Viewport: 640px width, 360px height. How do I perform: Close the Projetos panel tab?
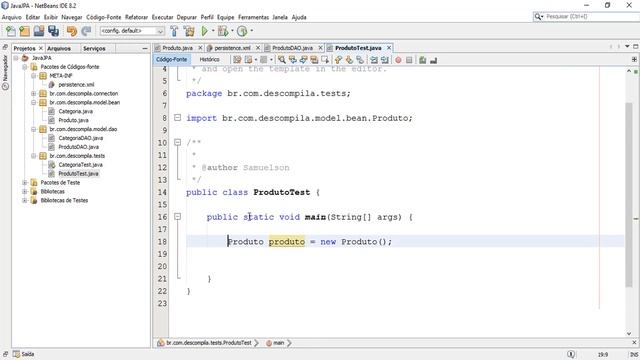40,48
